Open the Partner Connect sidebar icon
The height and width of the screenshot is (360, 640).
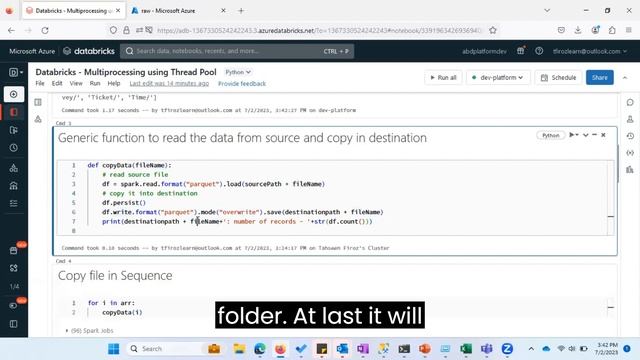(x=14, y=268)
